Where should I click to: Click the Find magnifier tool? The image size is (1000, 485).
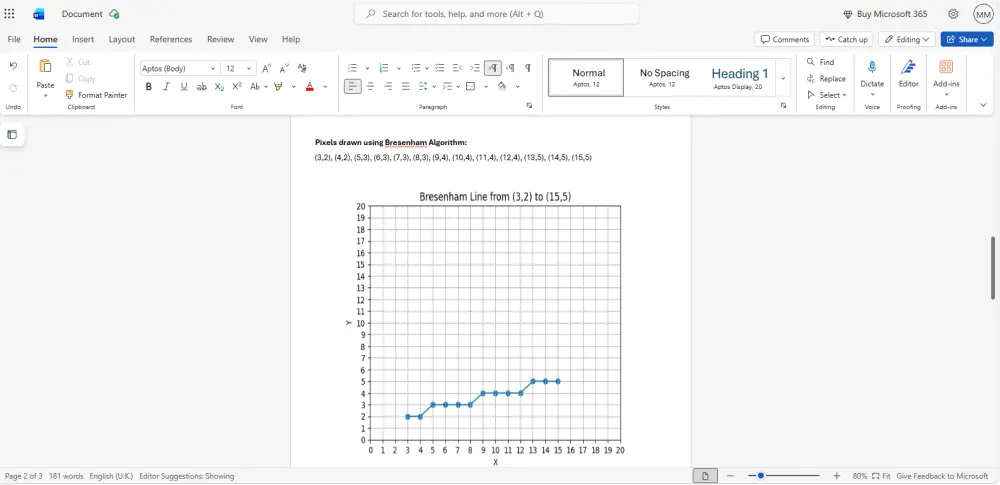click(820, 63)
